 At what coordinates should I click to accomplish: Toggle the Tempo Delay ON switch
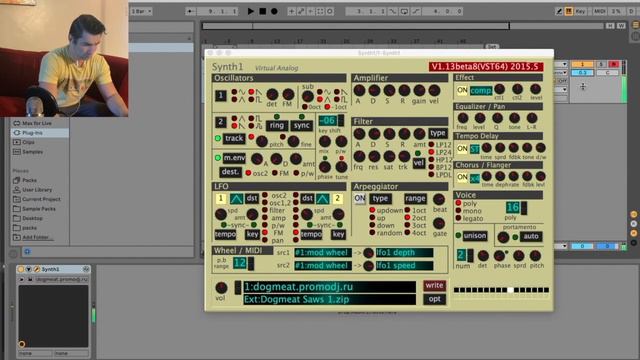pos(462,149)
